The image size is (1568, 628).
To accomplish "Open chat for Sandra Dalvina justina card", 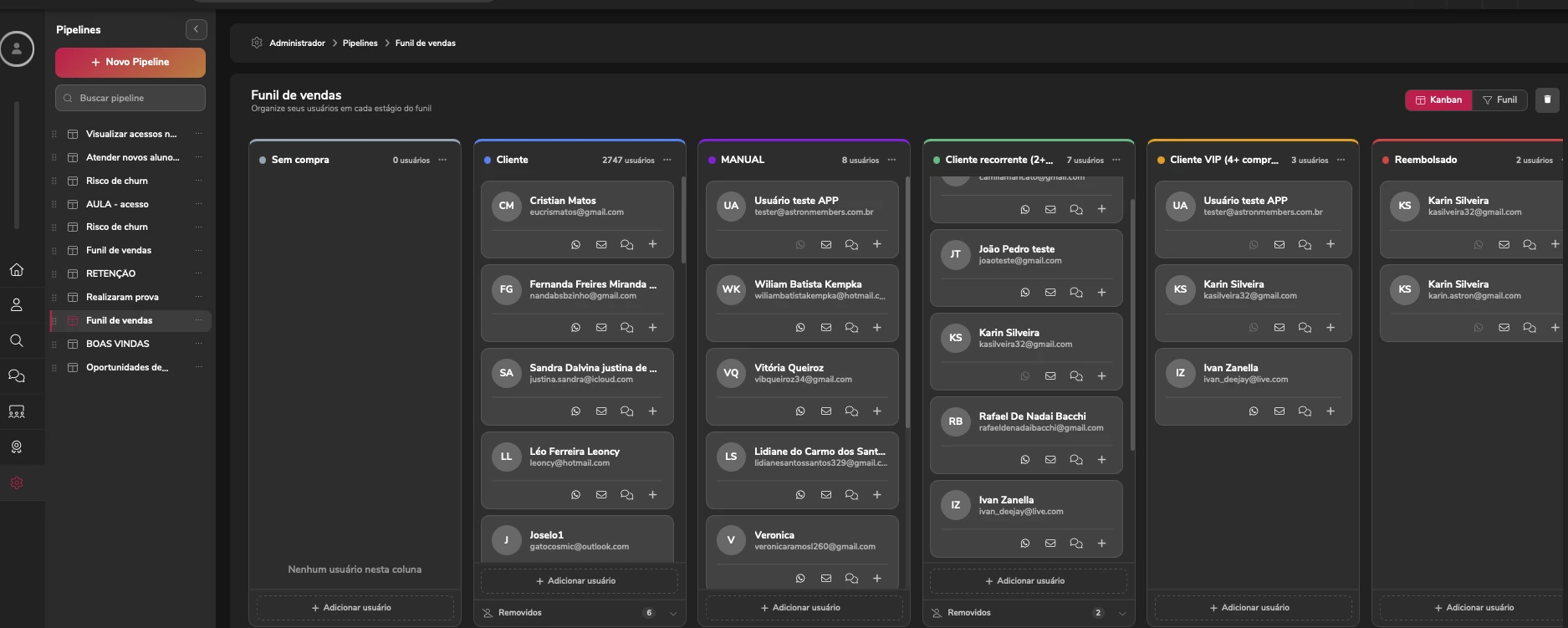I will click(x=626, y=411).
